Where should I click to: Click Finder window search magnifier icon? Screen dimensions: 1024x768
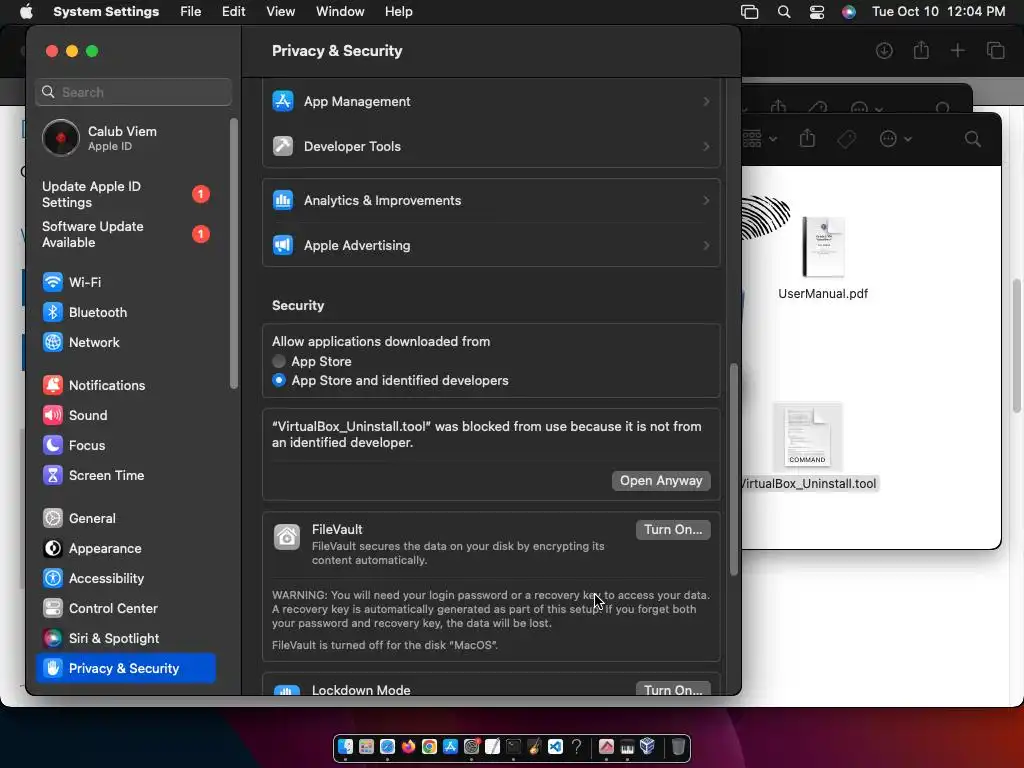tap(973, 138)
